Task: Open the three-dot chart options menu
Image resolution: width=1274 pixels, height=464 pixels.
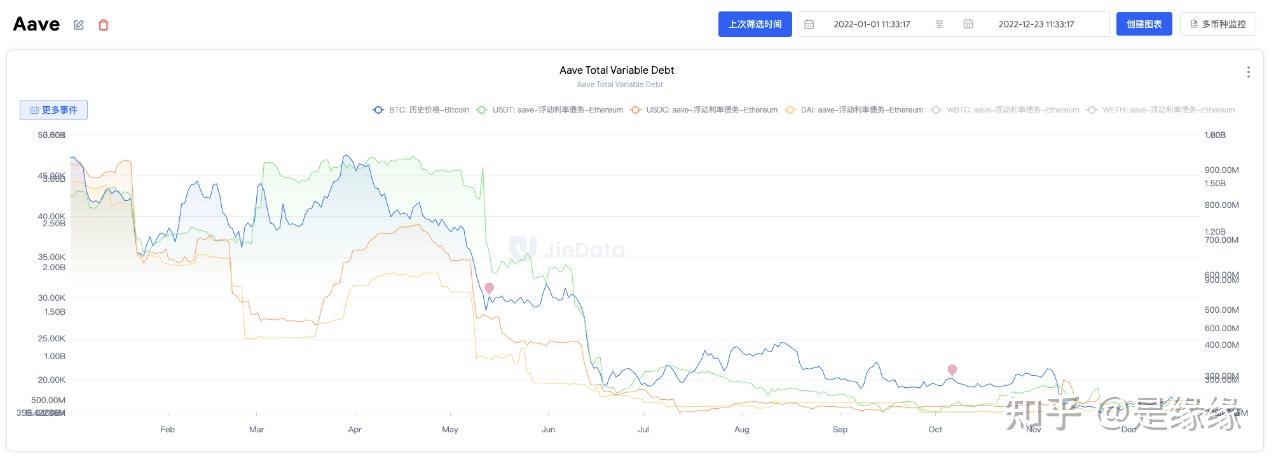Action: pos(1248,72)
